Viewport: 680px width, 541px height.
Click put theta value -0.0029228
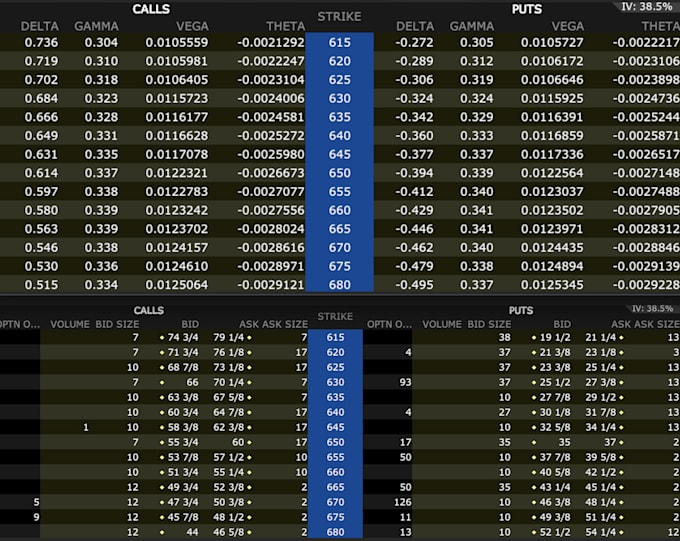646,285
